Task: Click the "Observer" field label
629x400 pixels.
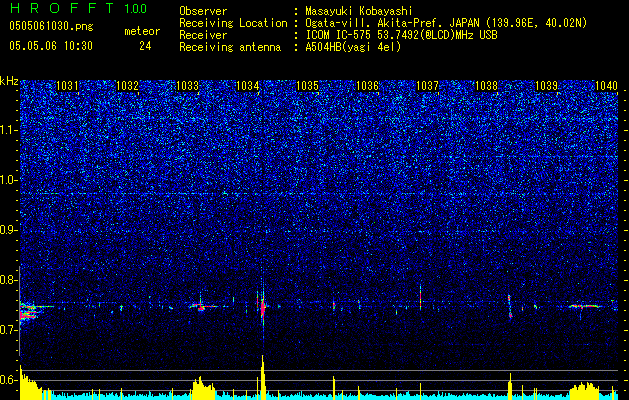Action: point(203,11)
